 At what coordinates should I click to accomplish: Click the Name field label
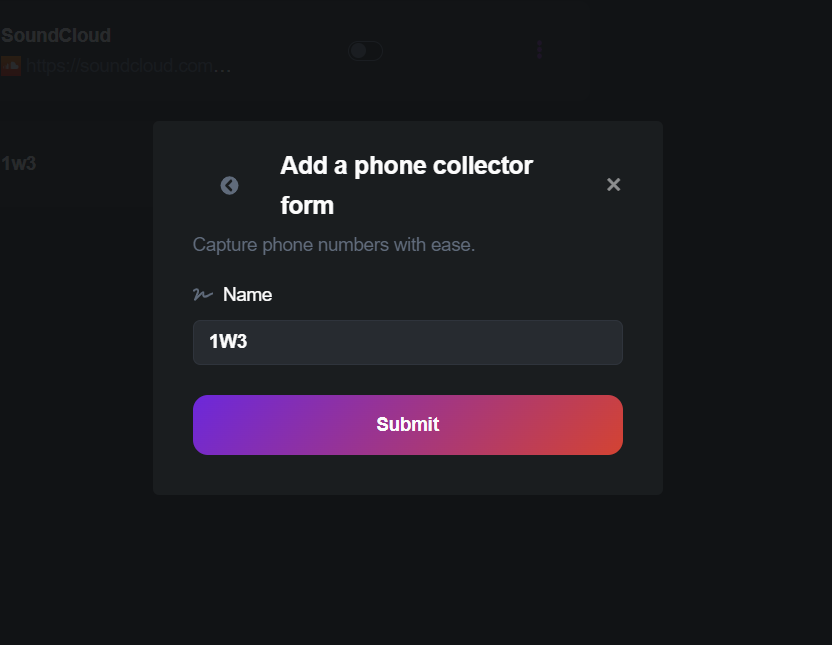[x=247, y=294]
